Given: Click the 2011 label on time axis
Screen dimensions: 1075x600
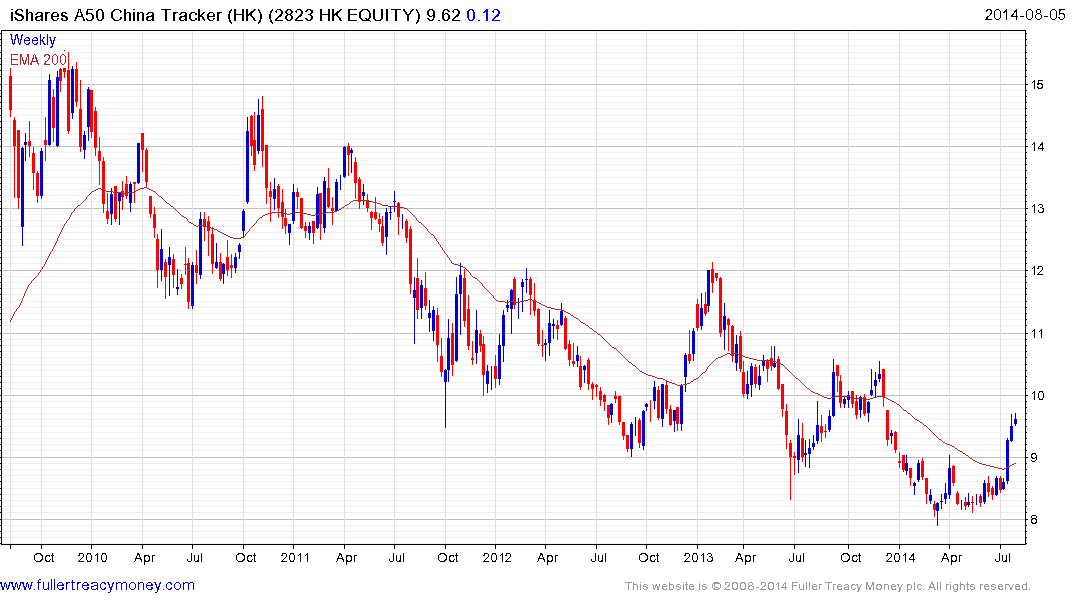Looking at the screenshot, I should click(295, 557).
